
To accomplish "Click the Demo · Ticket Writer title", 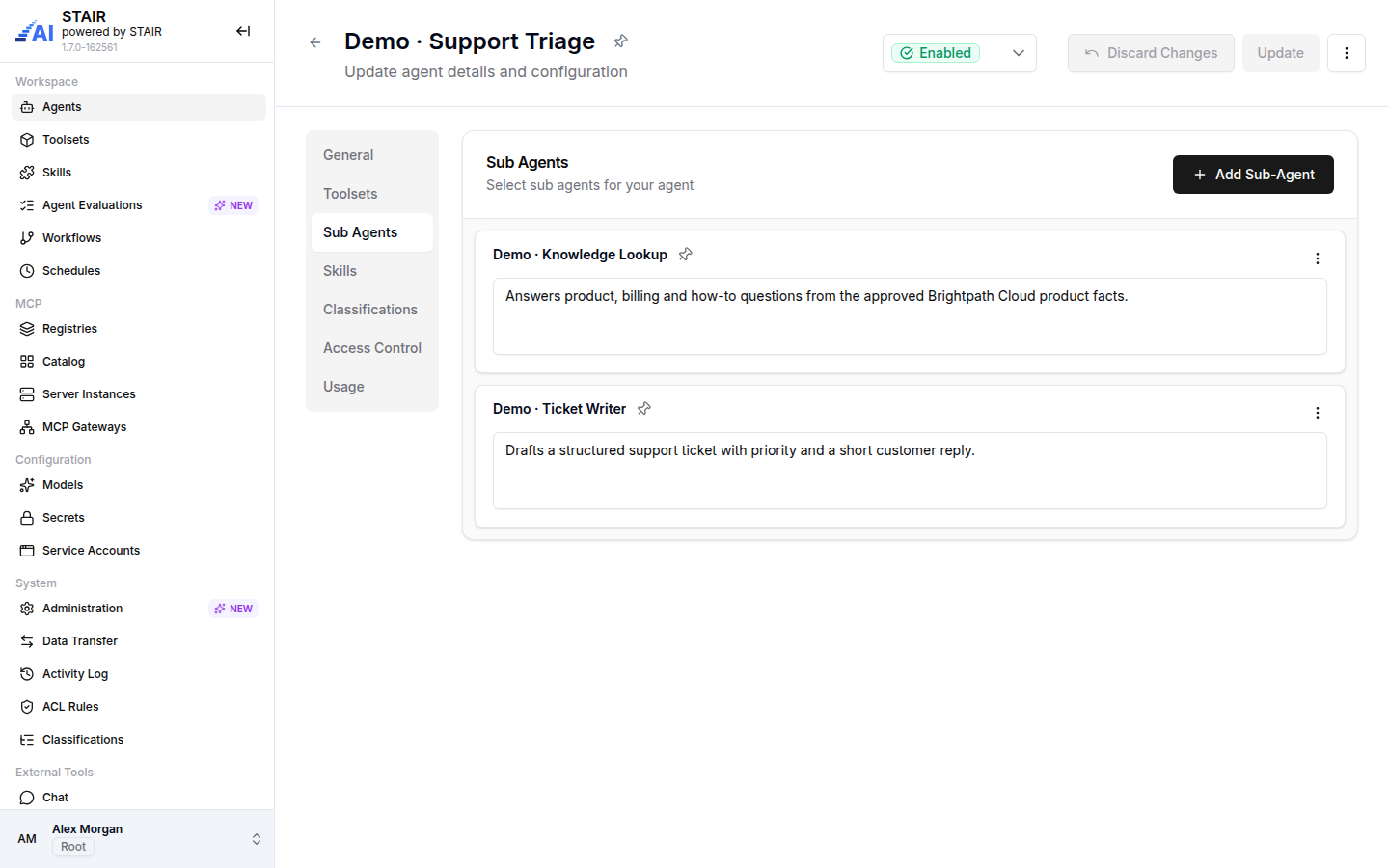I will (x=559, y=409).
